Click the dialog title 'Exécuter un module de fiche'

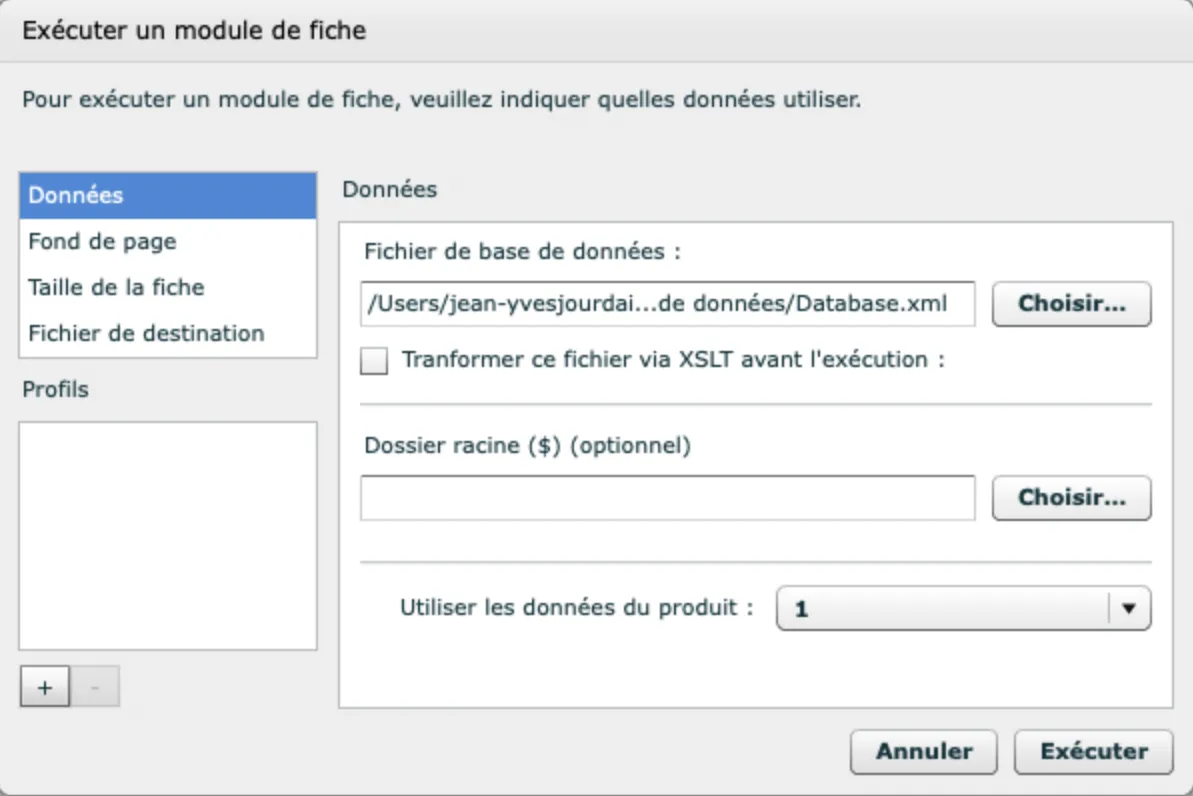(x=194, y=31)
